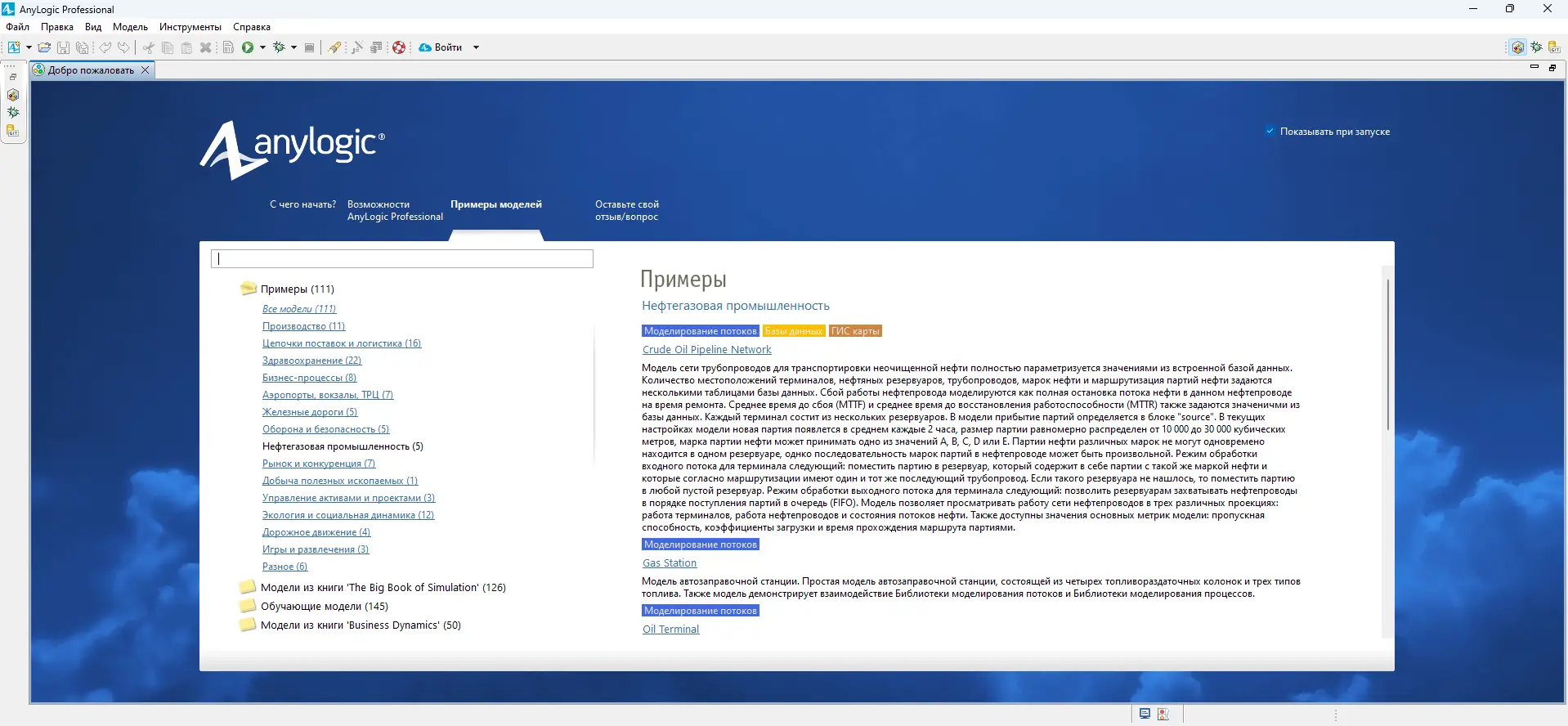Screen dimensions: 1568x726
Task: Open the Железные дороги (5) category
Action: point(310,412)
